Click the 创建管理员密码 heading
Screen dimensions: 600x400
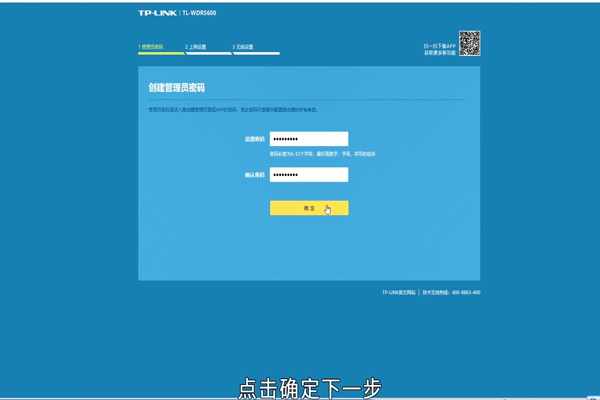pyautogui.click(x=176, y=88)
